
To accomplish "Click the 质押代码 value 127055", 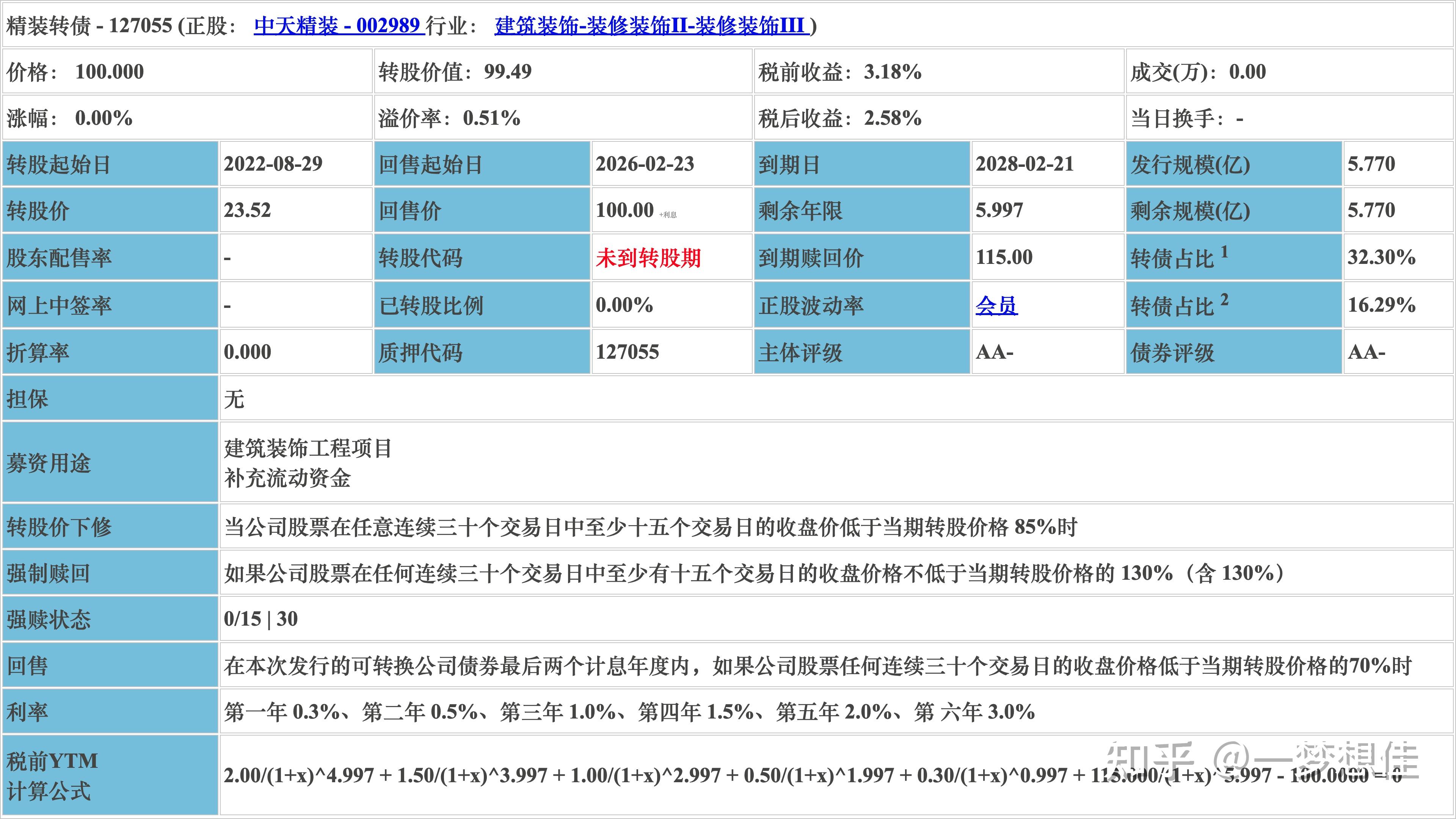I will coord(628,352).
